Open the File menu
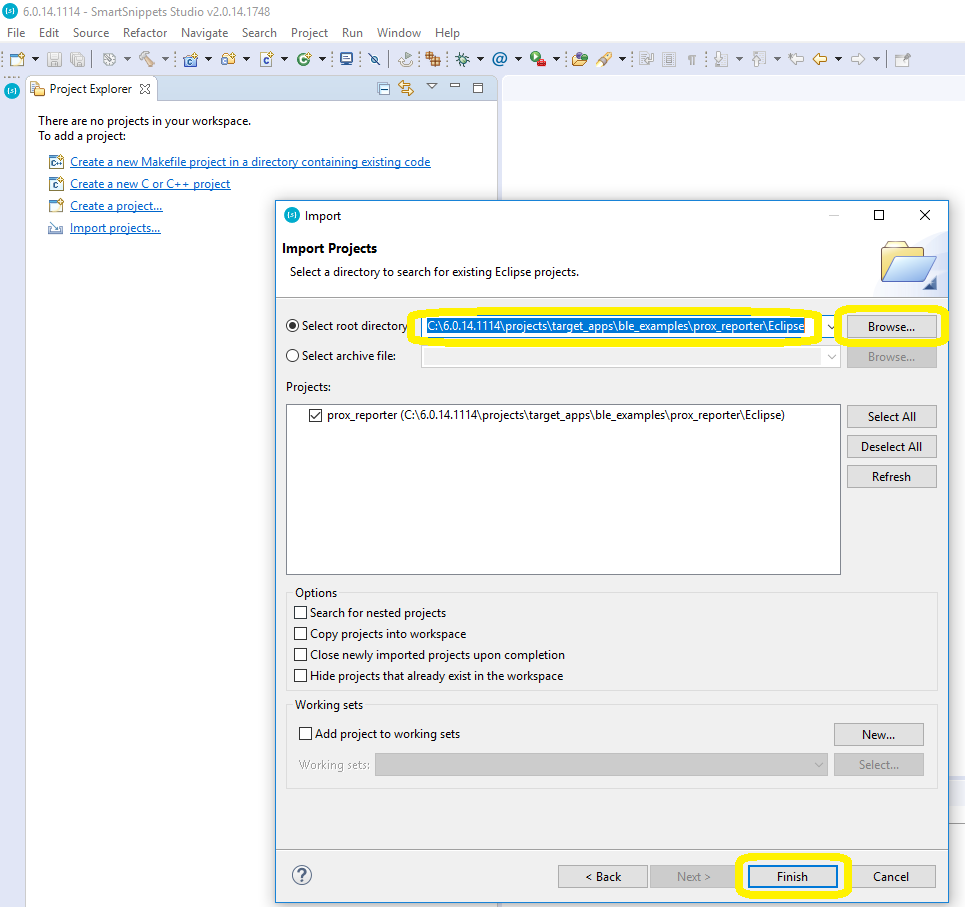This screenshot has width=965, height=907. tap(16, 33)
